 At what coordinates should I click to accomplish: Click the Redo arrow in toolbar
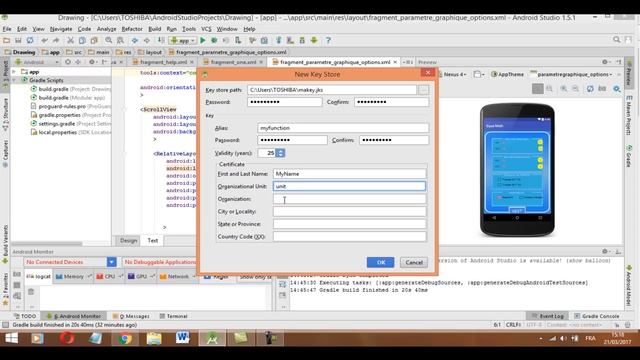coord(56,40)
